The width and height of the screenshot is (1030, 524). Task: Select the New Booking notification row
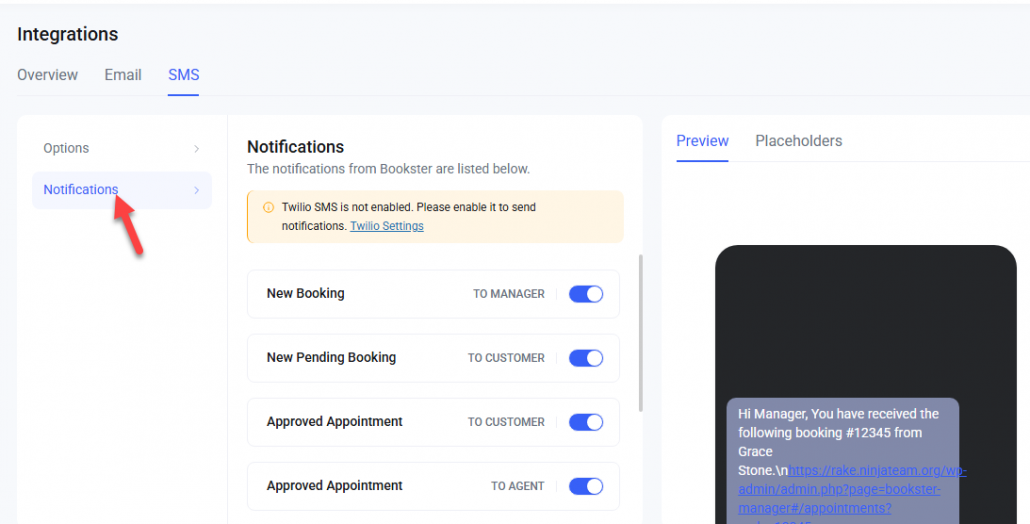coord(434,294)
